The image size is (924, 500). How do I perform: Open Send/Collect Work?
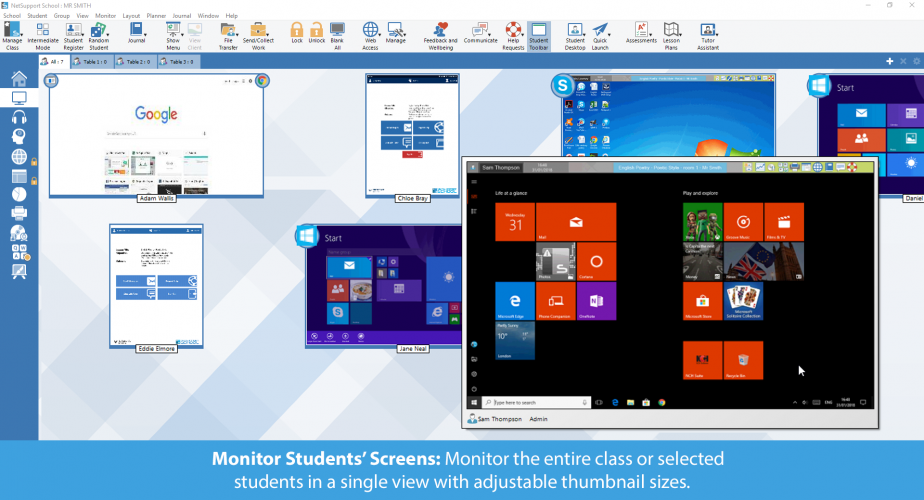tap(258, 35)
